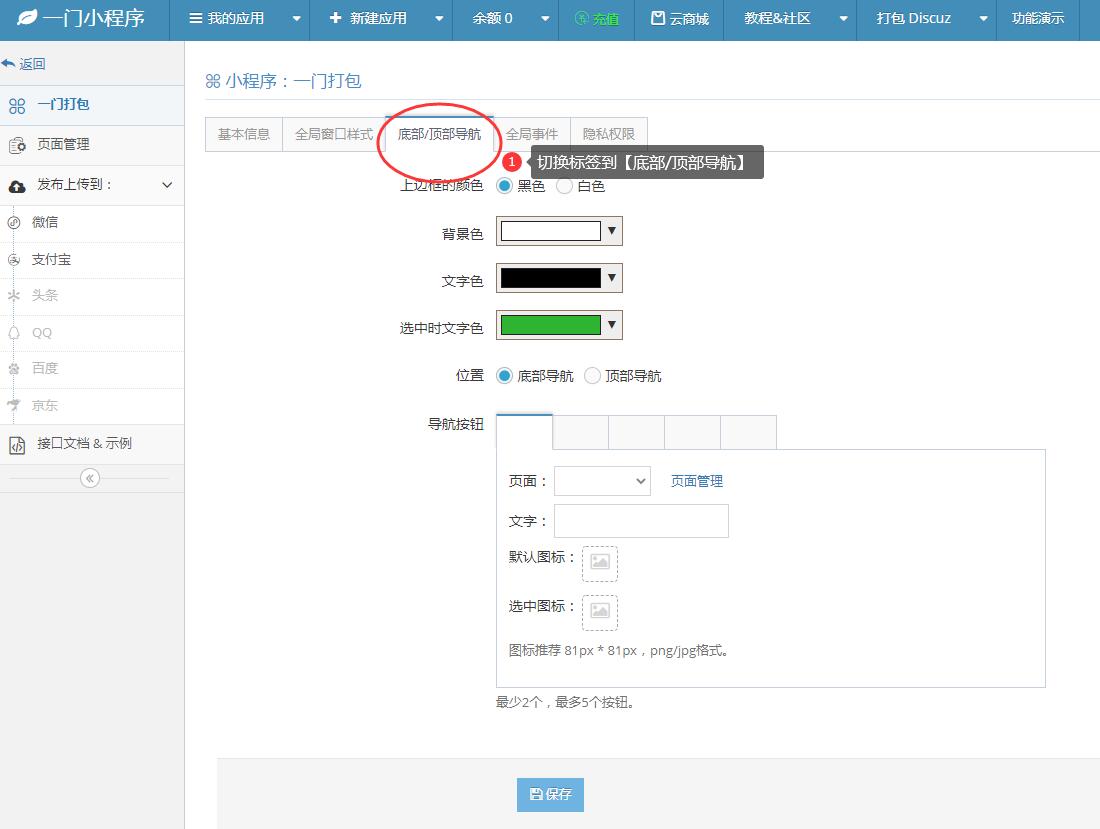1100x829 pixels.
Task: Click the 支付宝 platform icon
Action: (13, 260)
